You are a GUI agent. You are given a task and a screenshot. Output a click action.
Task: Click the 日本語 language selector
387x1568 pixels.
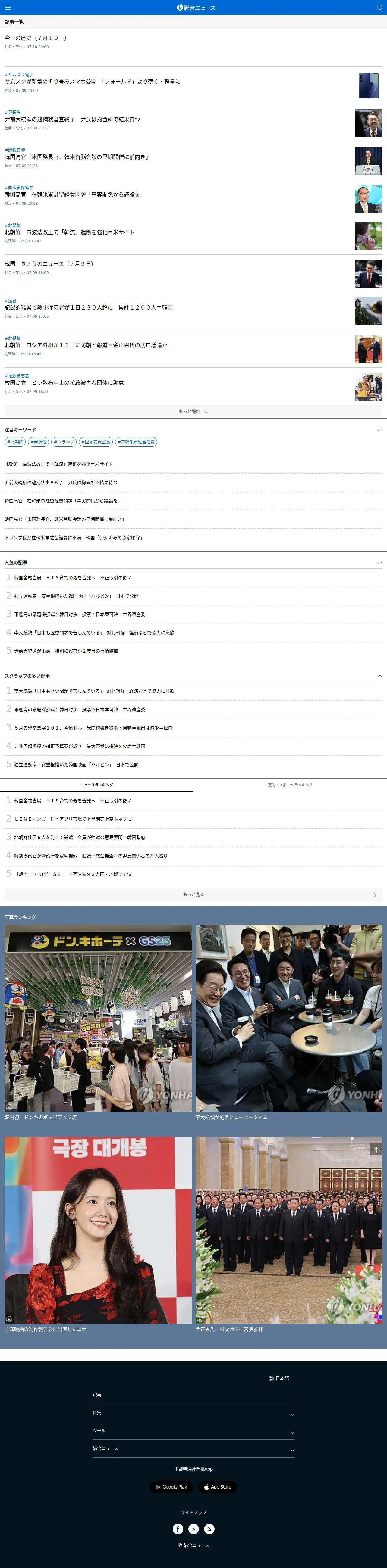278,1378
